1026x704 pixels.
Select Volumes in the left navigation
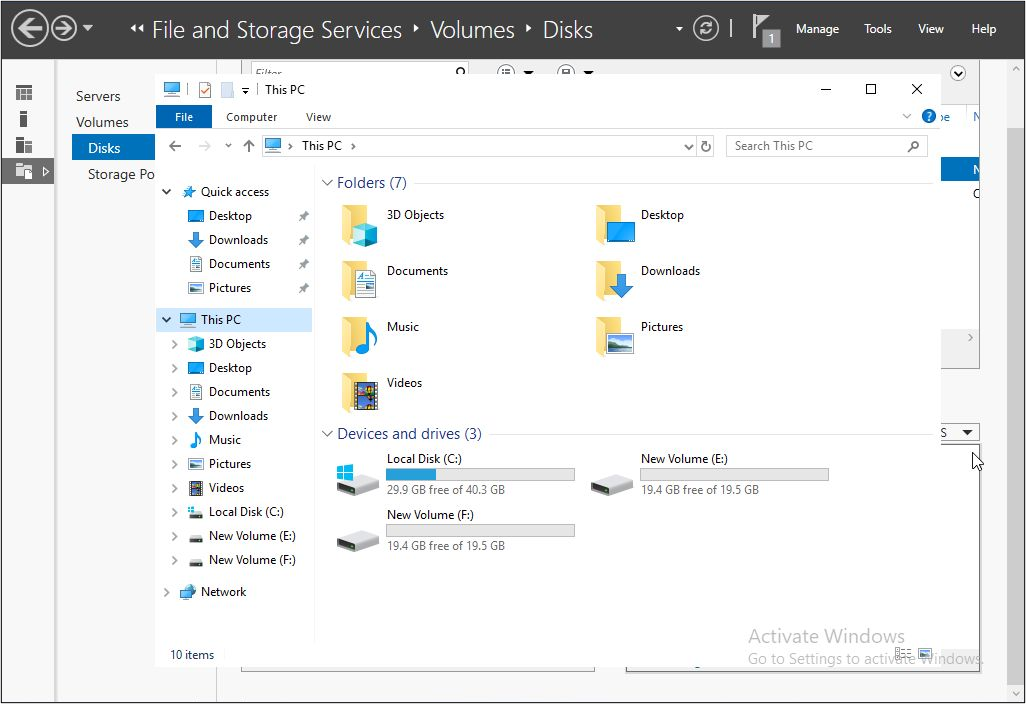click(102, 122)
